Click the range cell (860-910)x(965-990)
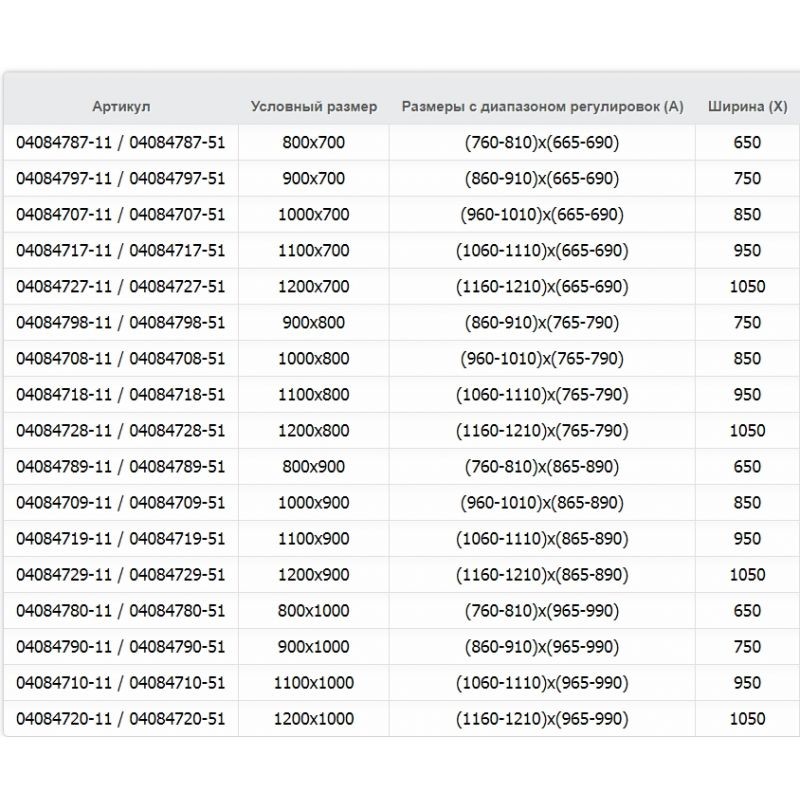This screenshot has height=800, width=800. (x=542, y=647)
